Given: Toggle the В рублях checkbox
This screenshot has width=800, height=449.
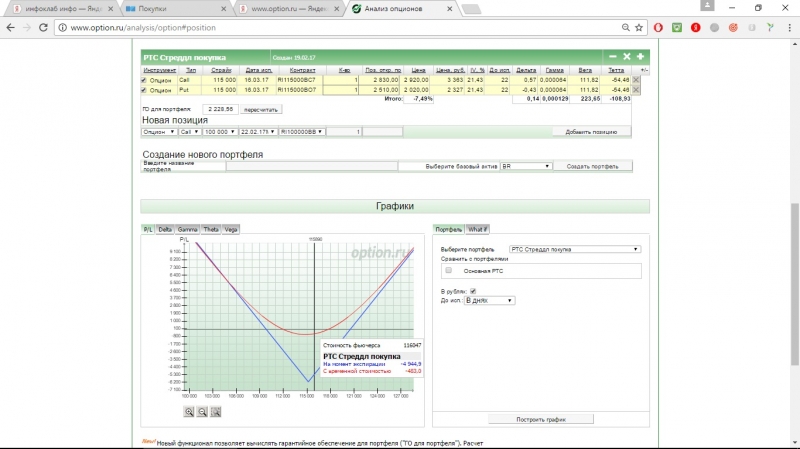Looking at the screenshot, I should 473,291.
